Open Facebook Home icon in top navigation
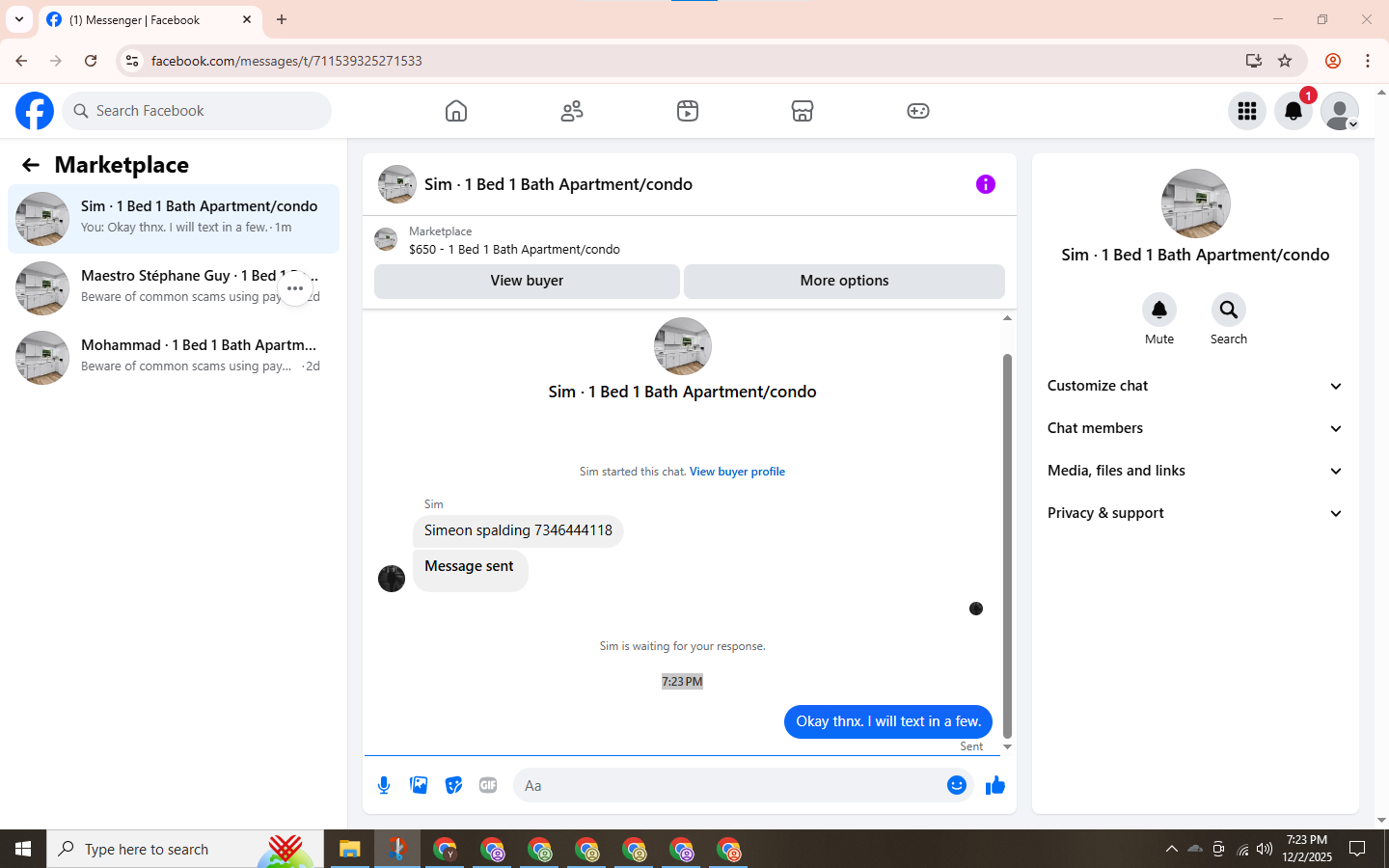This screenshot has width=1389, height=868. point(456,111)
